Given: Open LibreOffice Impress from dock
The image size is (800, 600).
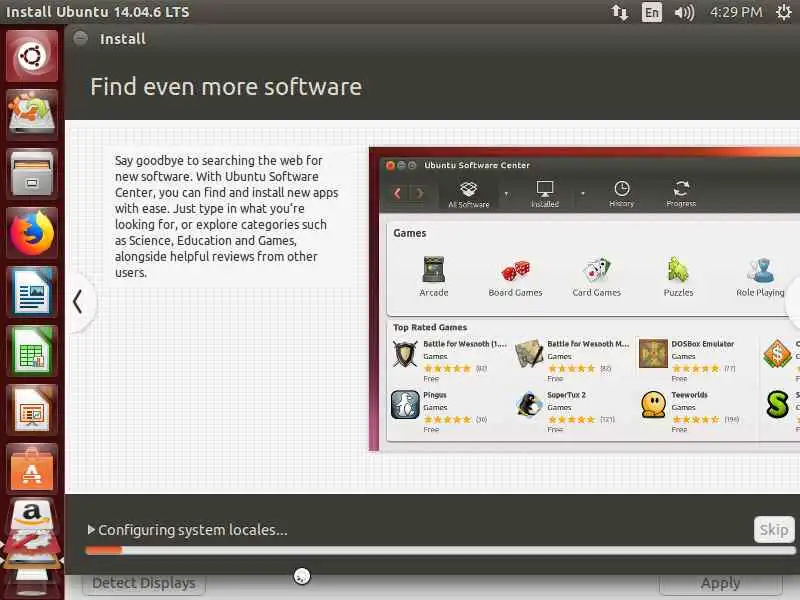Looking at the screenshot, I should pos(32,410).
